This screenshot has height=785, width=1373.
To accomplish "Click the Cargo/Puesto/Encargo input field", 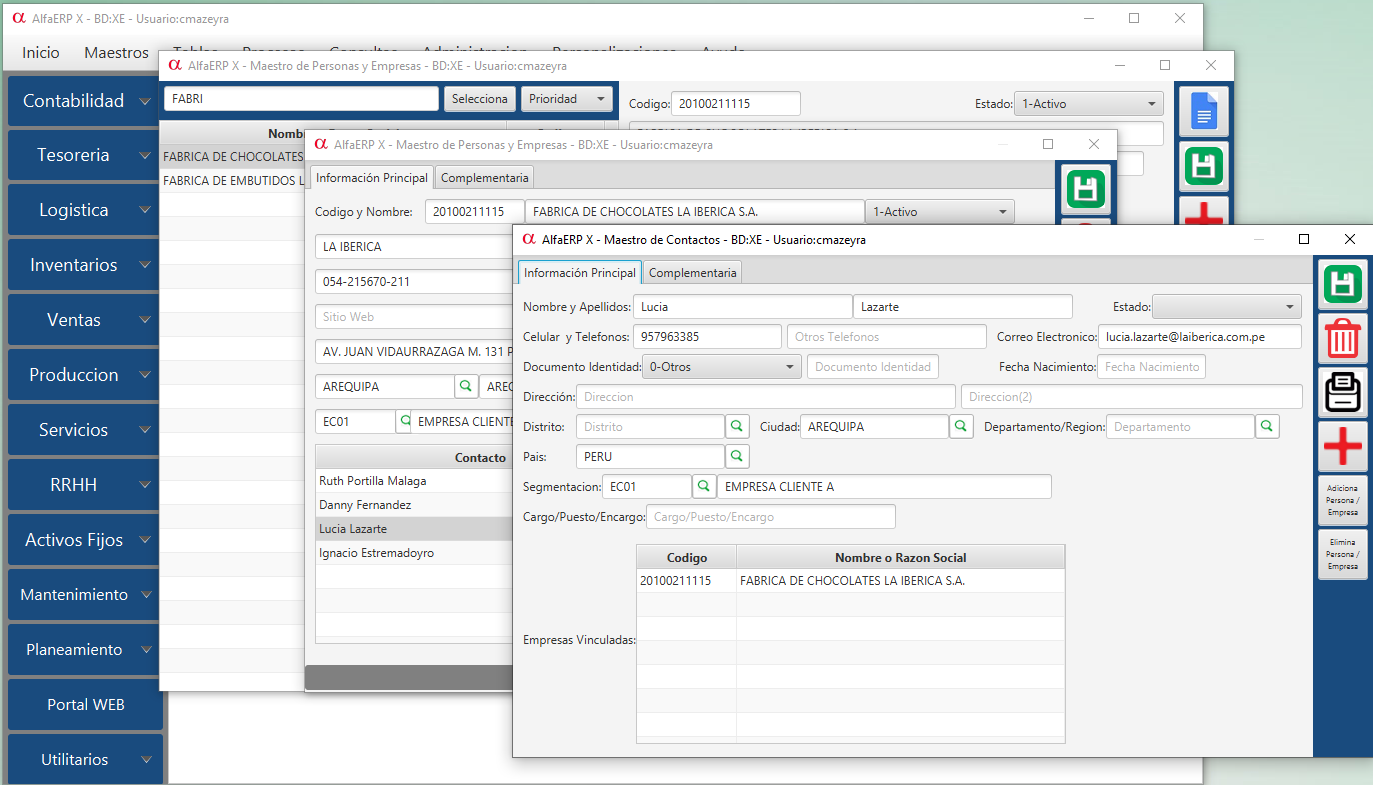I will [x=770, y=517].
